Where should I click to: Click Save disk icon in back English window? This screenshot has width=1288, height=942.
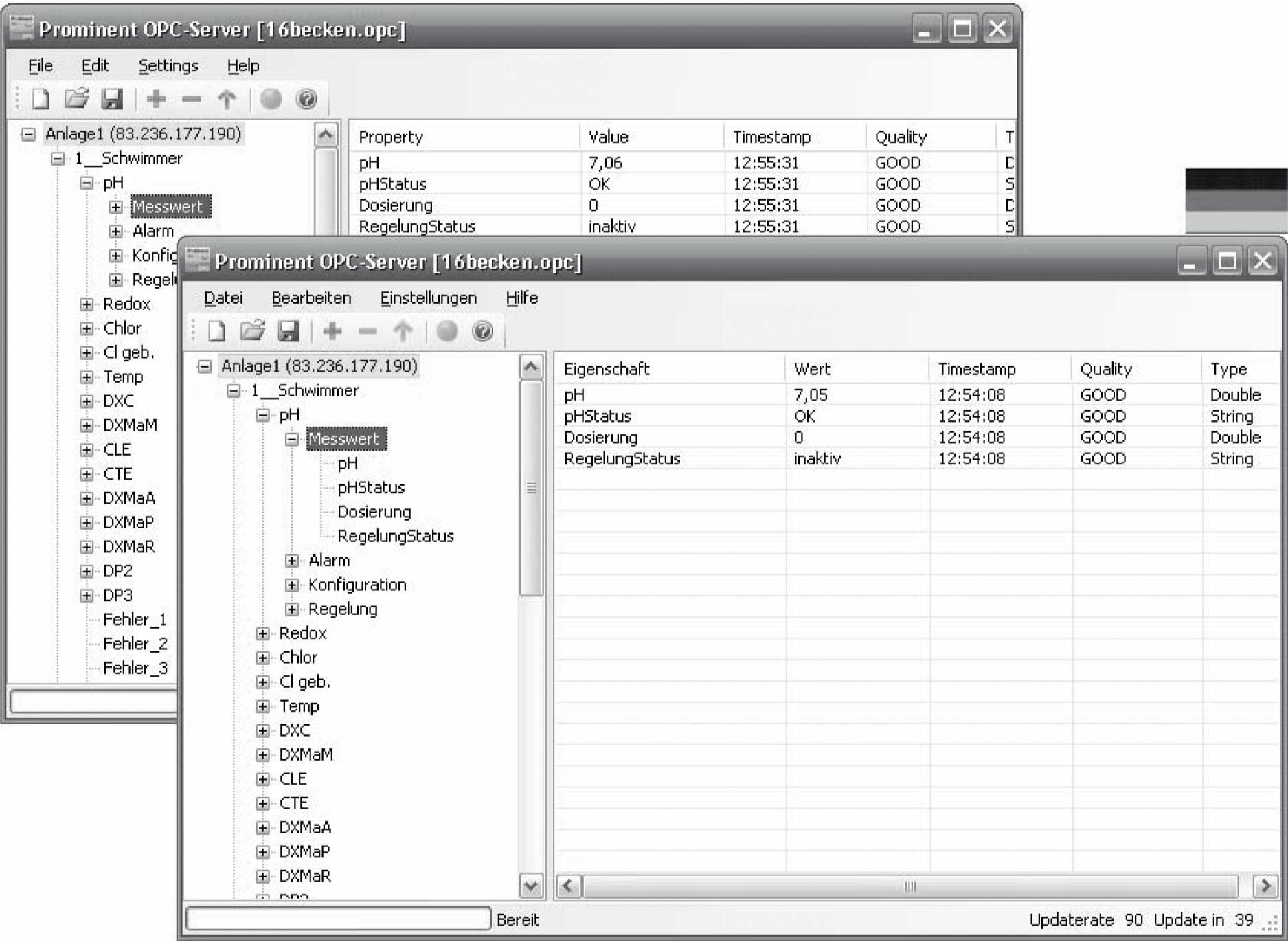tap(112, 100)
